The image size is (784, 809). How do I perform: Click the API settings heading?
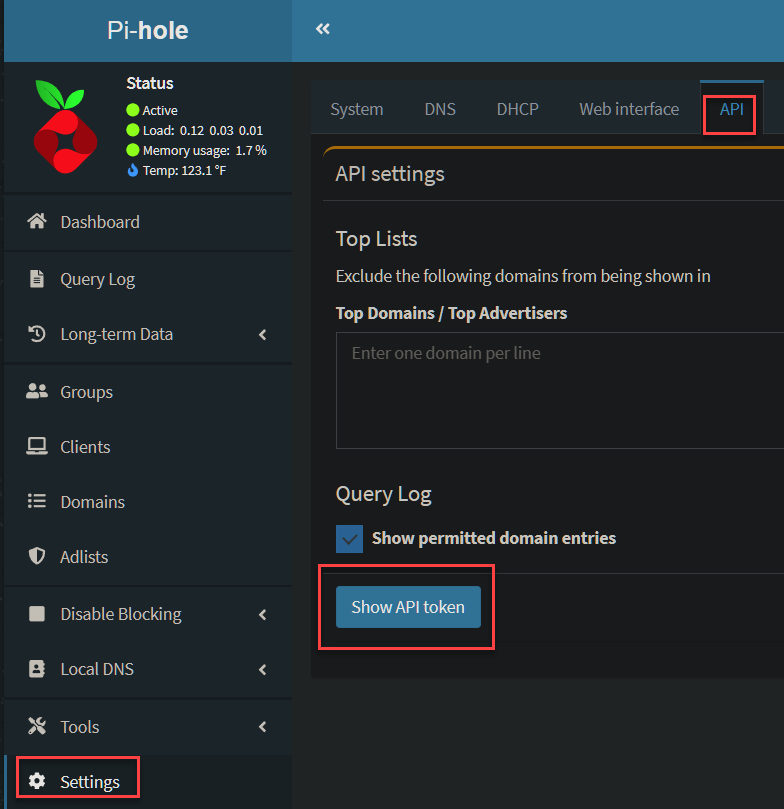(x=390, y=174)
